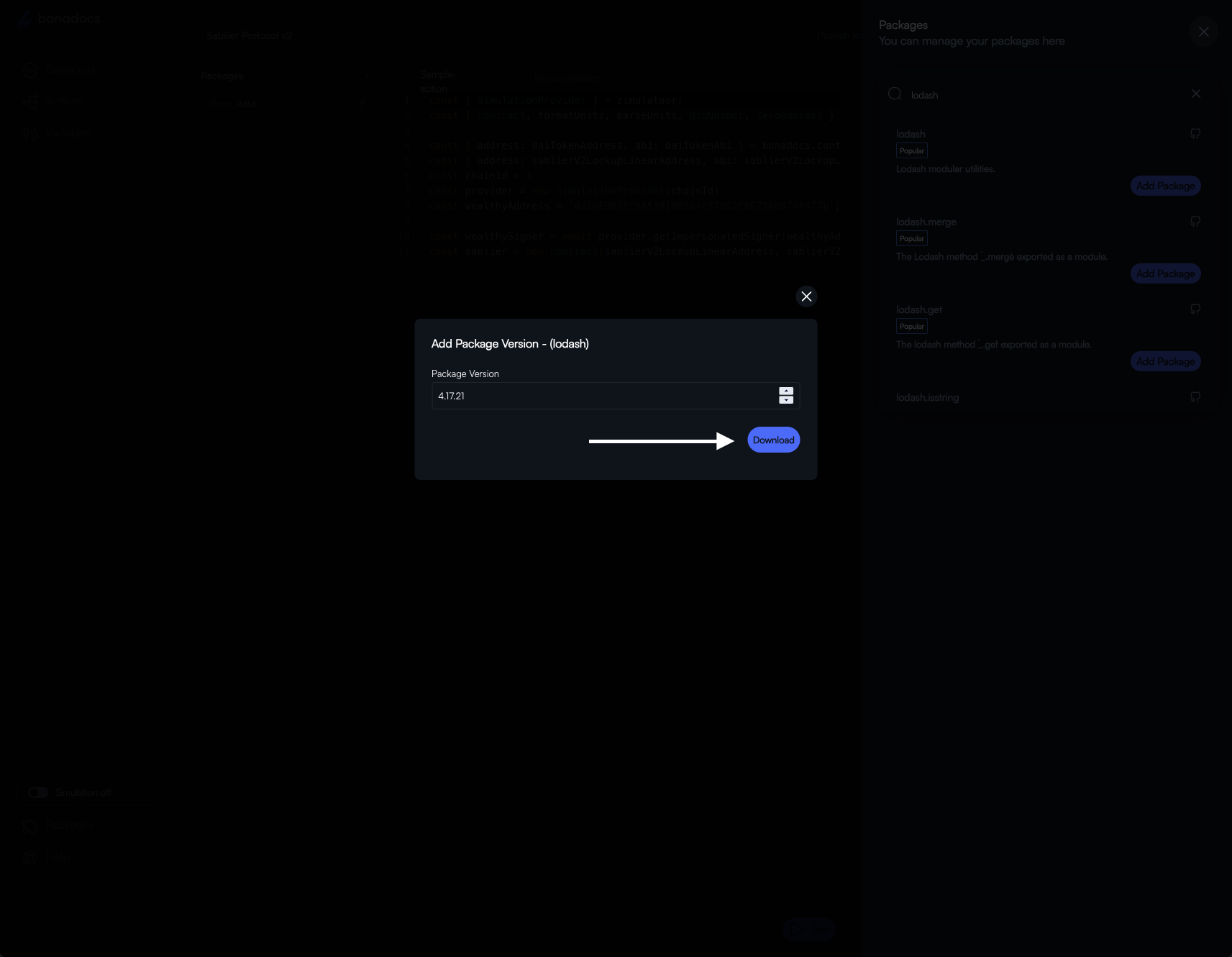Image resolution: width=1232 pixels, height=957 pixels.
Task: Click the Sabilier Protocol v2 title
Action: pyautogui.click(x=249, y=35)
